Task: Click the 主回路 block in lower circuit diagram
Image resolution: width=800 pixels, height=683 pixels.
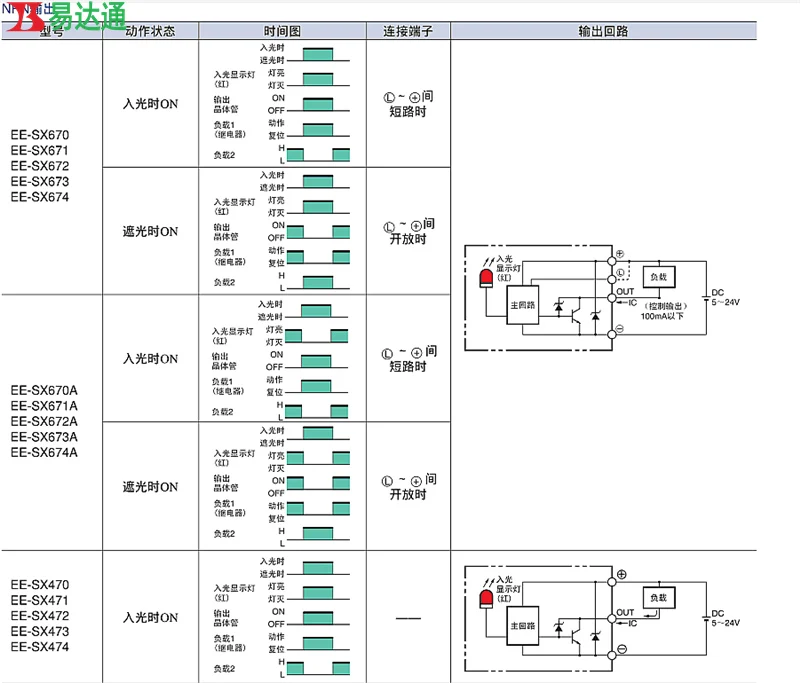Action: (x=522, y=625)
